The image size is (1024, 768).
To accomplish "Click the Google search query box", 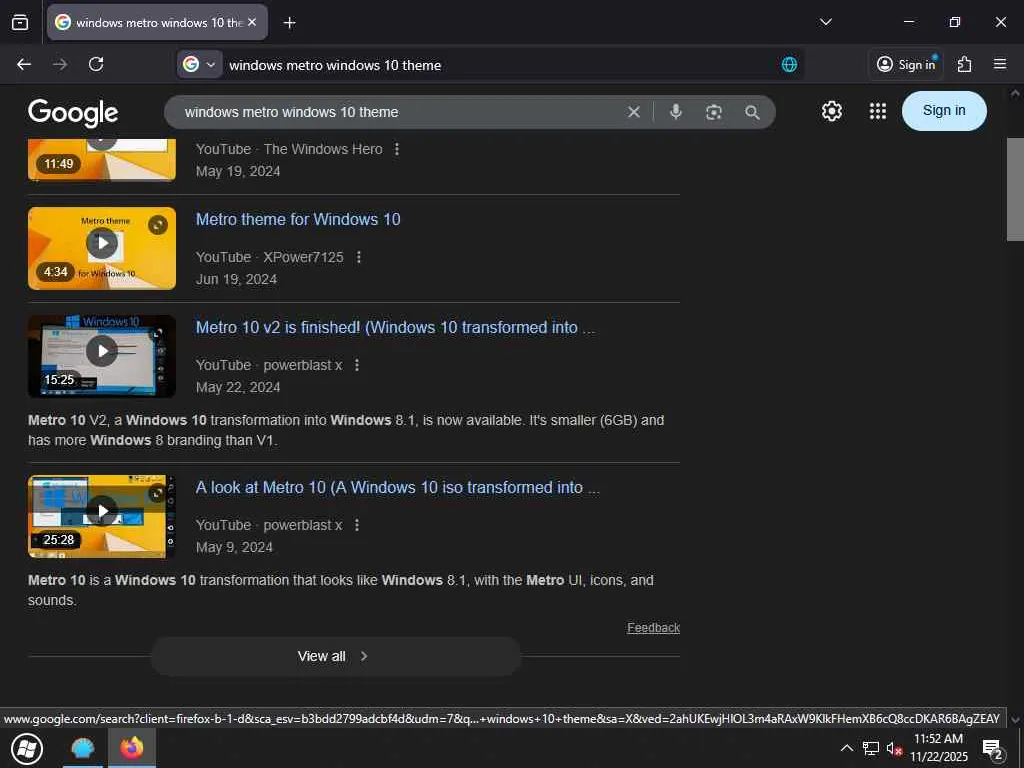I will coord(398,112).
